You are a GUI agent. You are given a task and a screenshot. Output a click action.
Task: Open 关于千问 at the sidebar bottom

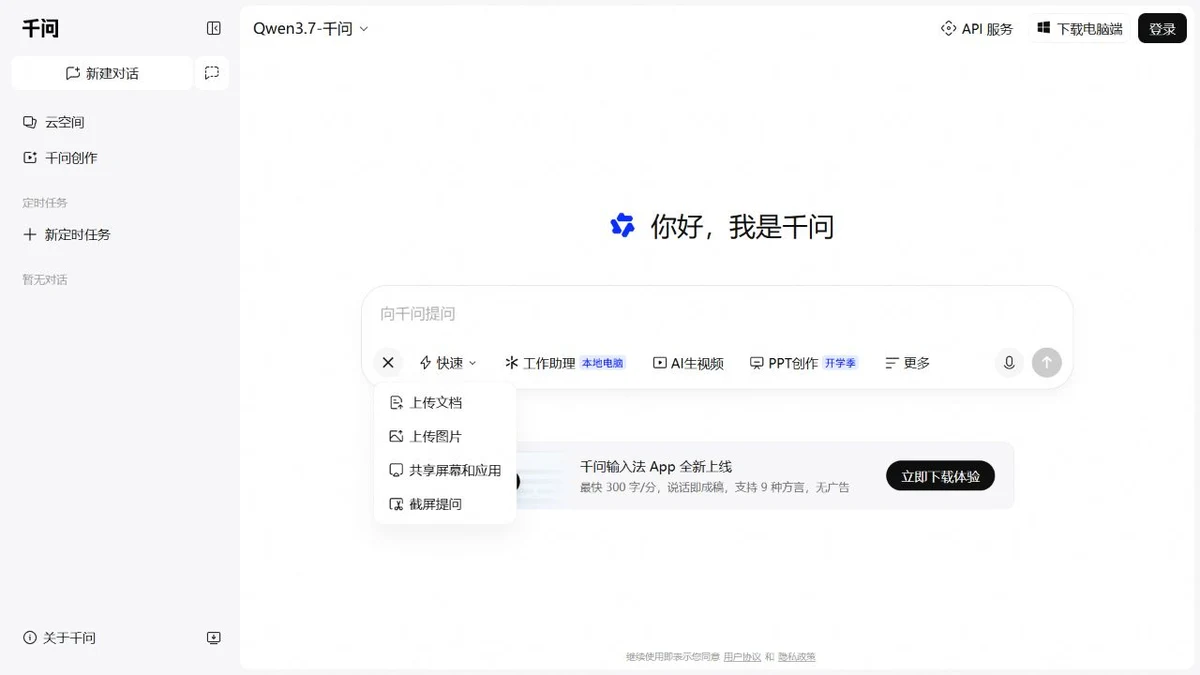pos(60,638)
